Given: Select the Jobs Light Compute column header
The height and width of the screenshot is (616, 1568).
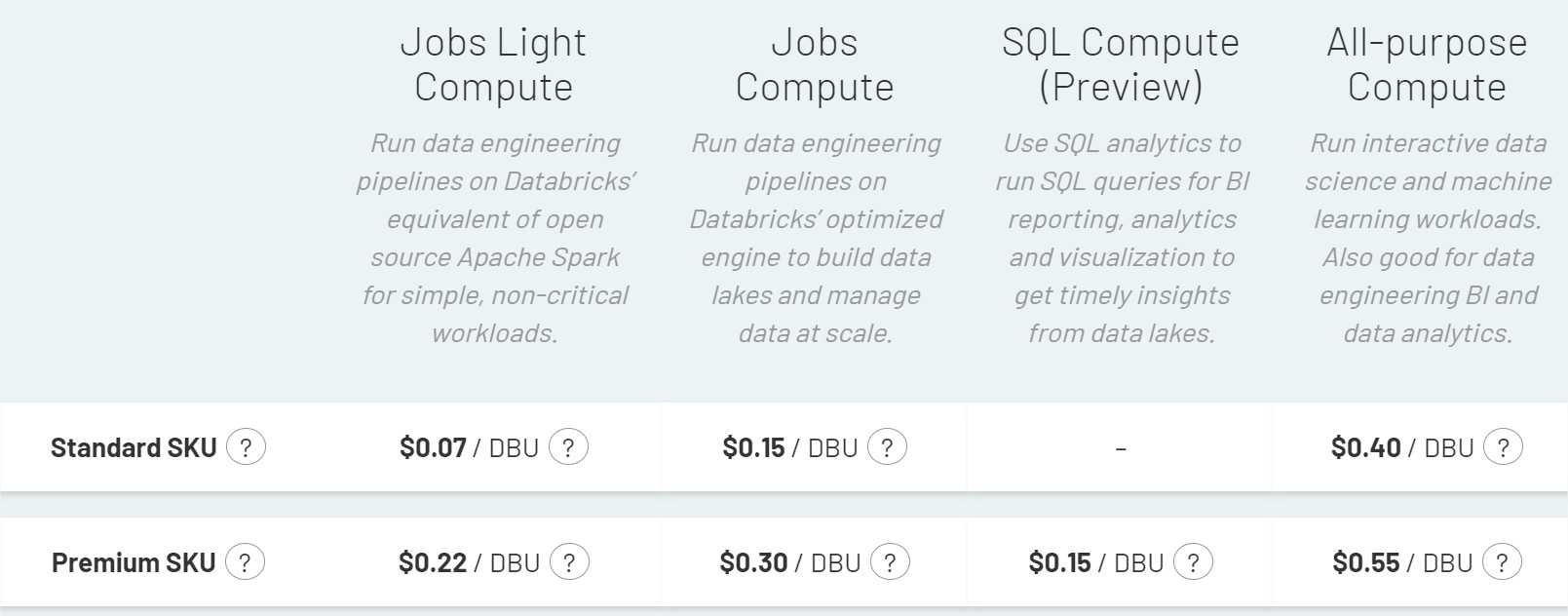Looking at the screenshot, I should (x=493, y=63).
